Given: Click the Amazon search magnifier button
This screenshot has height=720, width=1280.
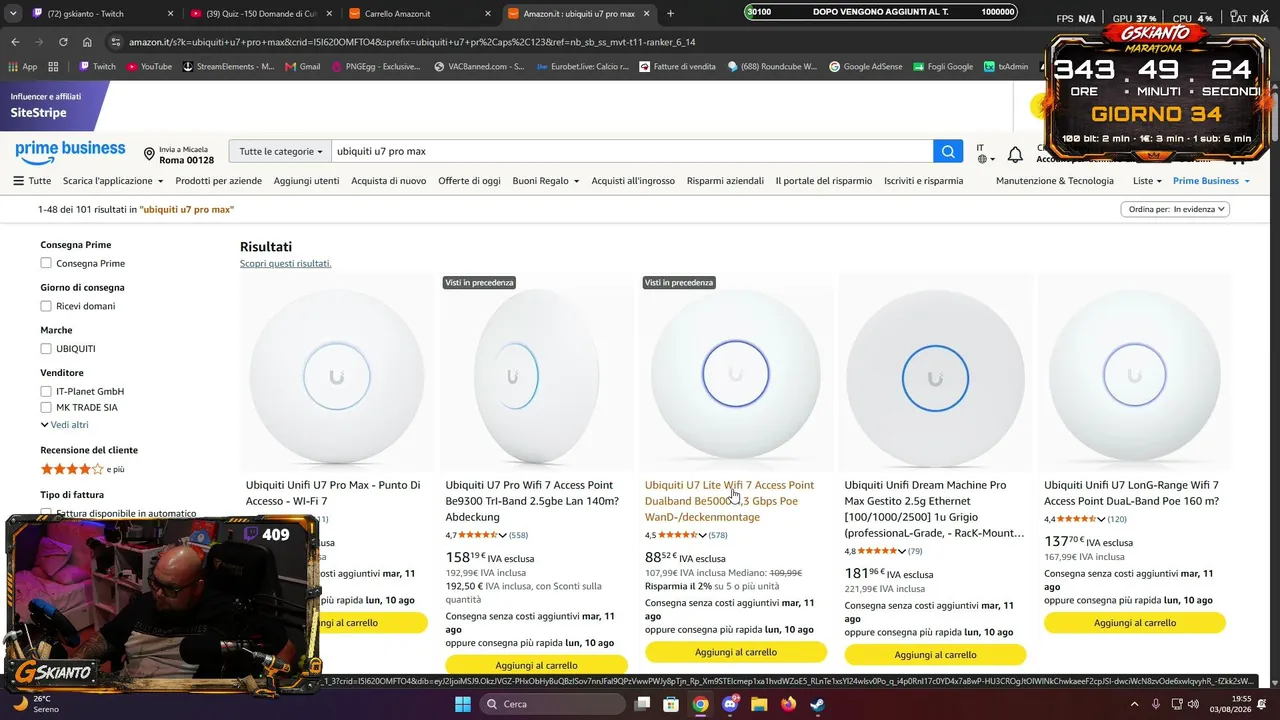Looking at the screenshot, I should point(948,151).
